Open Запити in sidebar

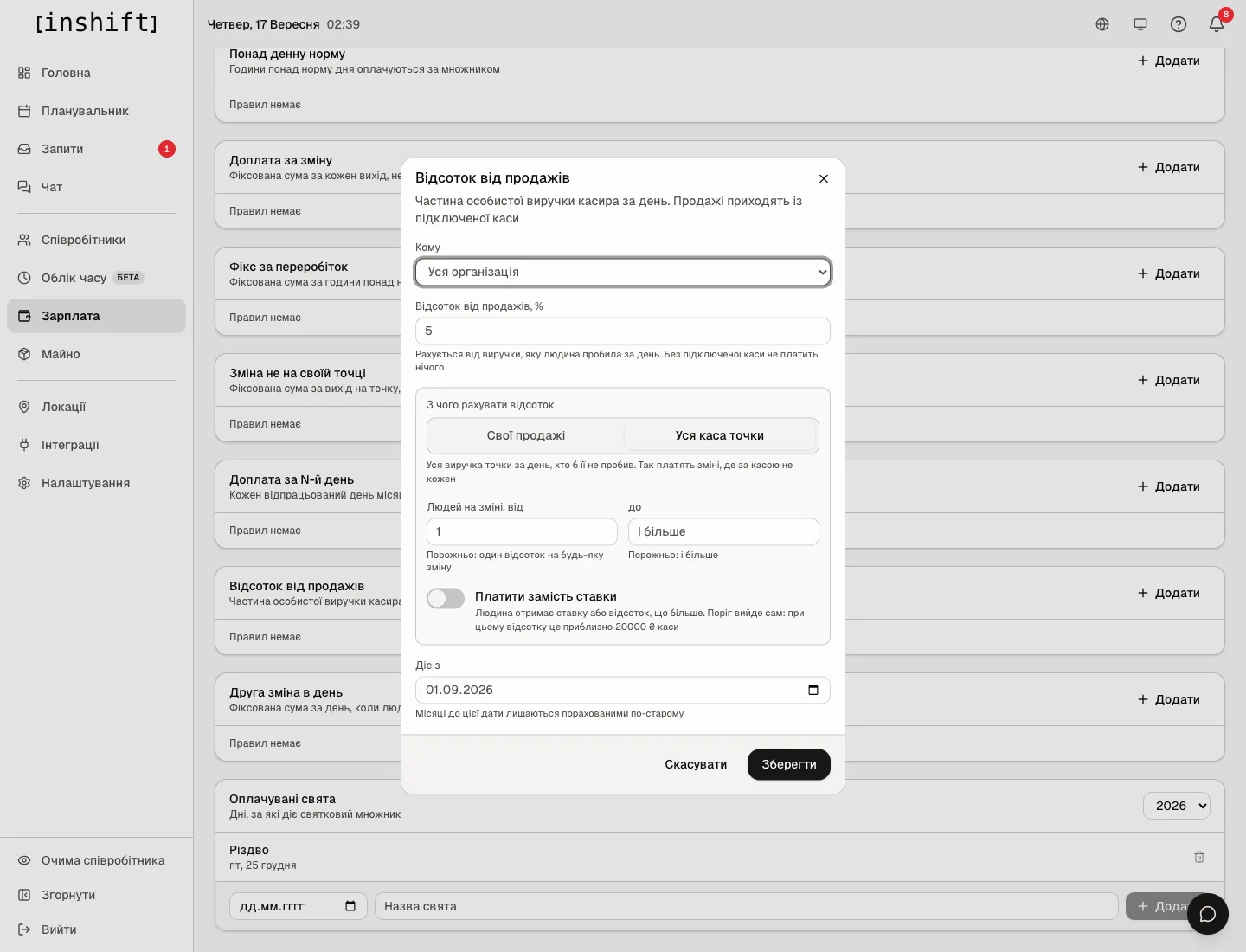click(x=96, y=149)
